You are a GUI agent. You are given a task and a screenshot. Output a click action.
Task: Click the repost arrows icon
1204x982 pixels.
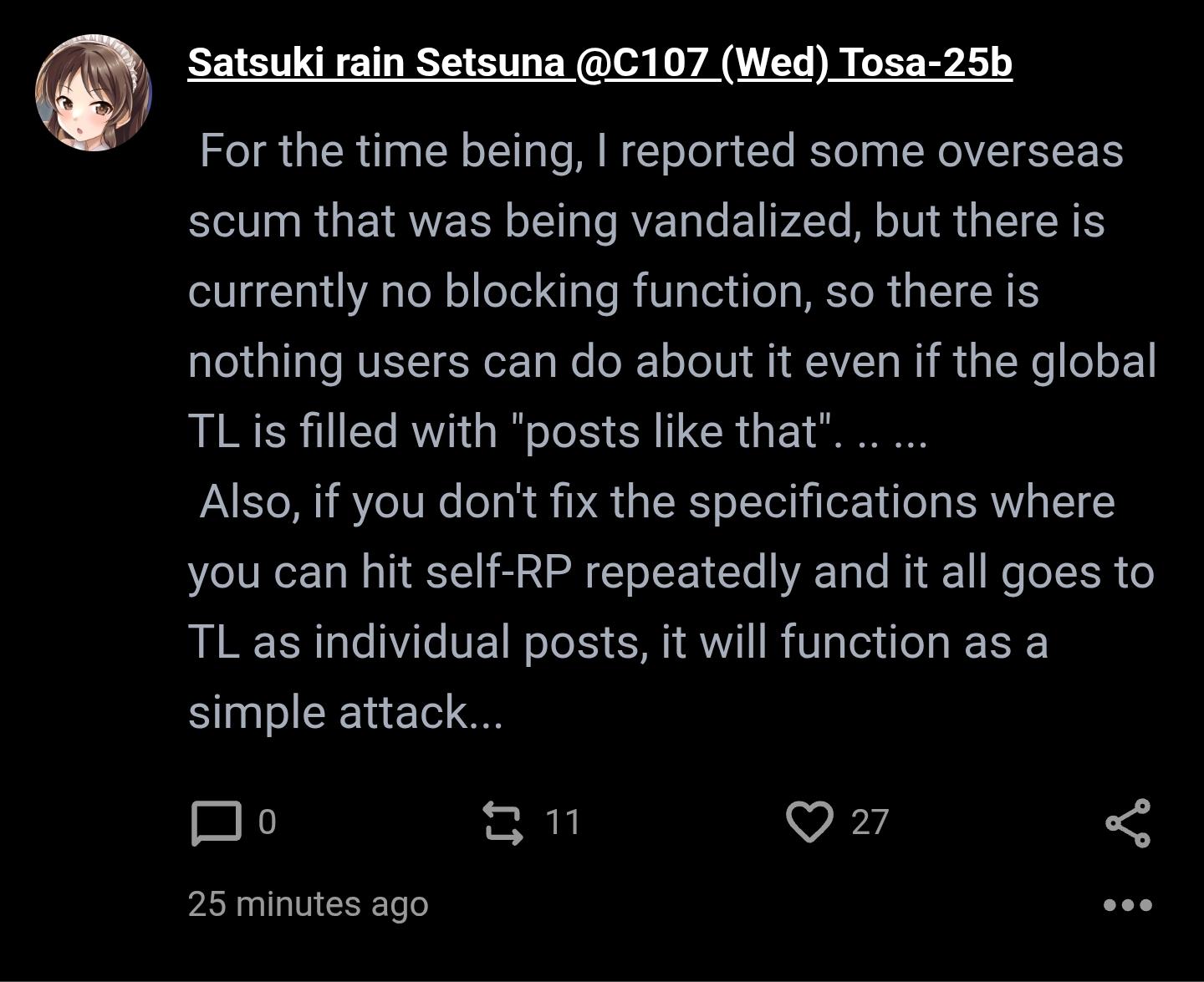click(x=503, y=822)
